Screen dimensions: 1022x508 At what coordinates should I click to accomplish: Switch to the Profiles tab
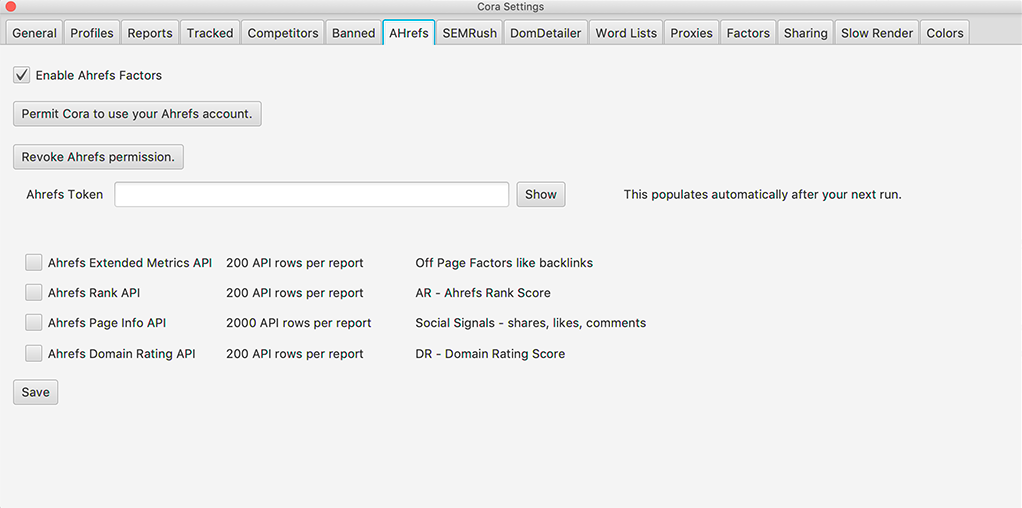coord(92,33)
